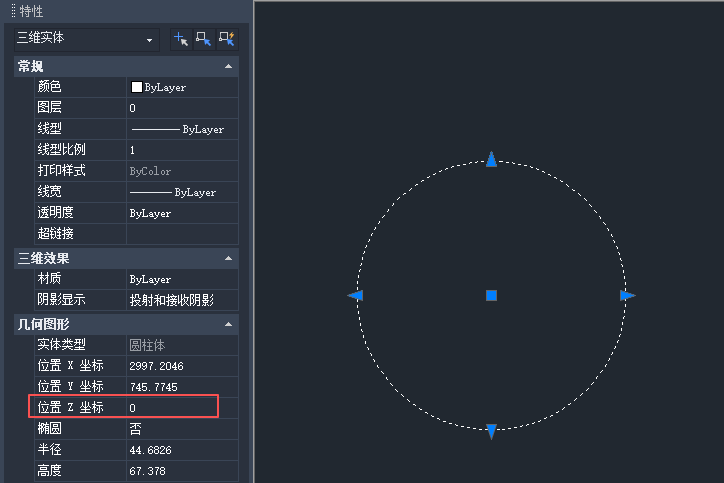Collapse the 几何图形 section
Image resolution: width=724 pixels, height=483 pixels.
coord(229,325)
